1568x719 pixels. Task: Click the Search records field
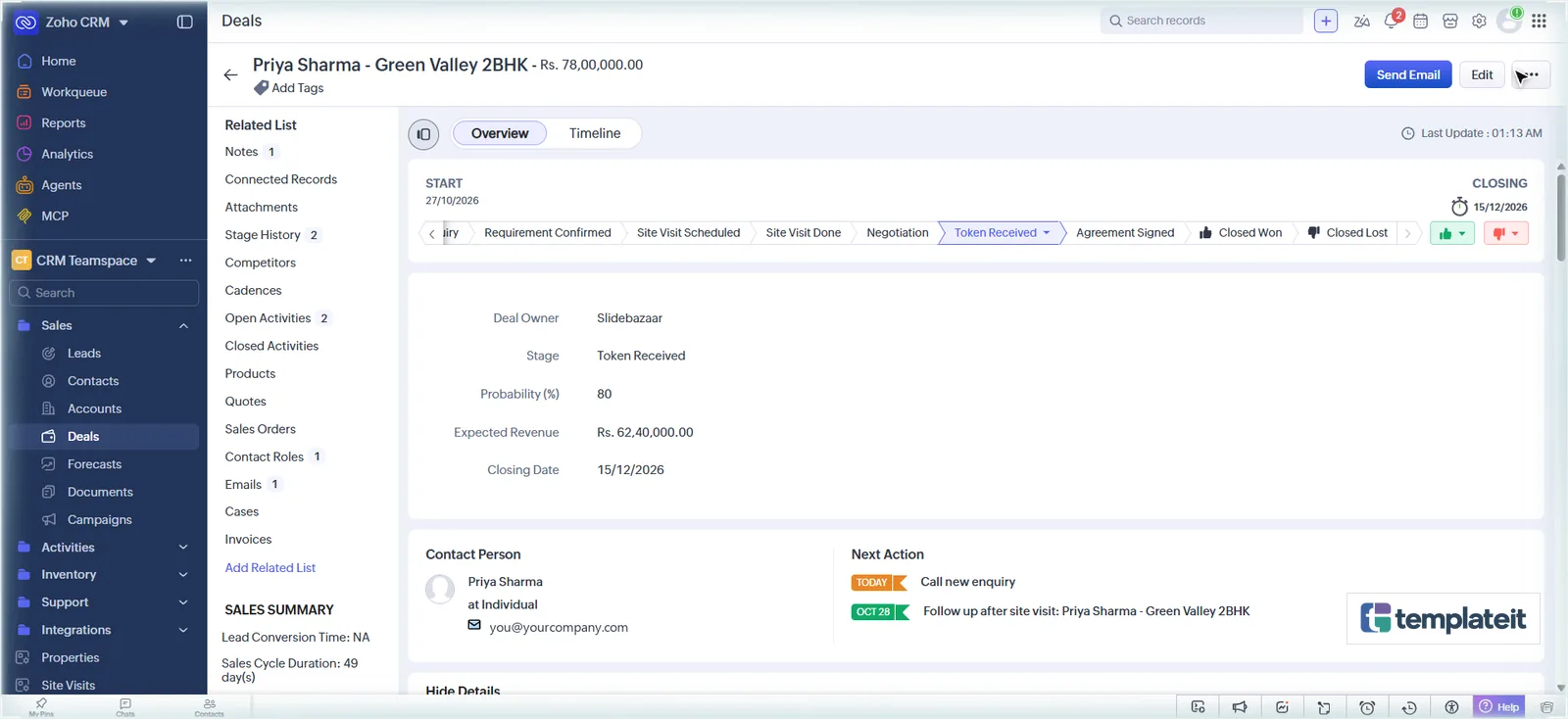tap(1201, 21)
